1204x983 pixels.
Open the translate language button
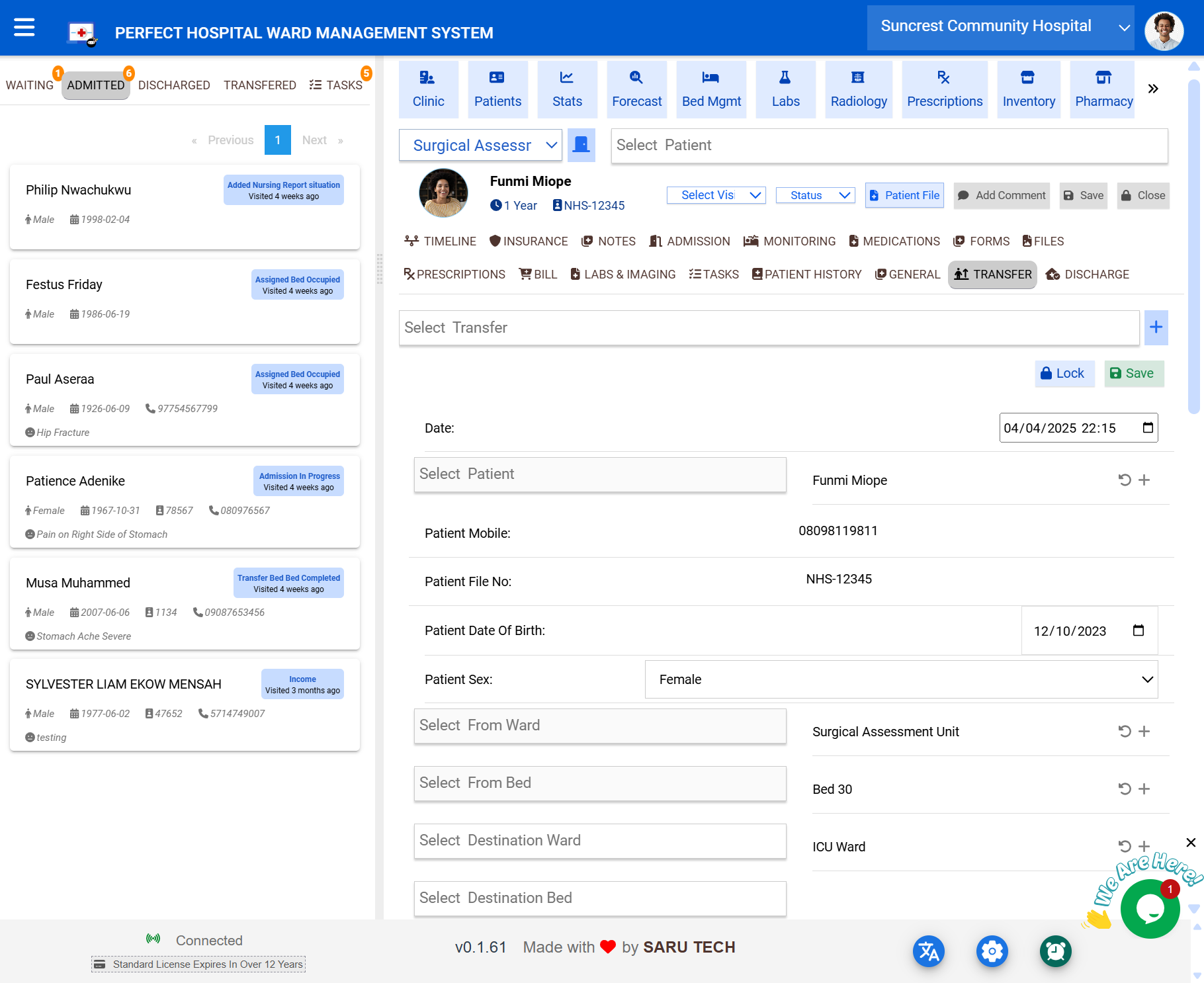point(929,951)
